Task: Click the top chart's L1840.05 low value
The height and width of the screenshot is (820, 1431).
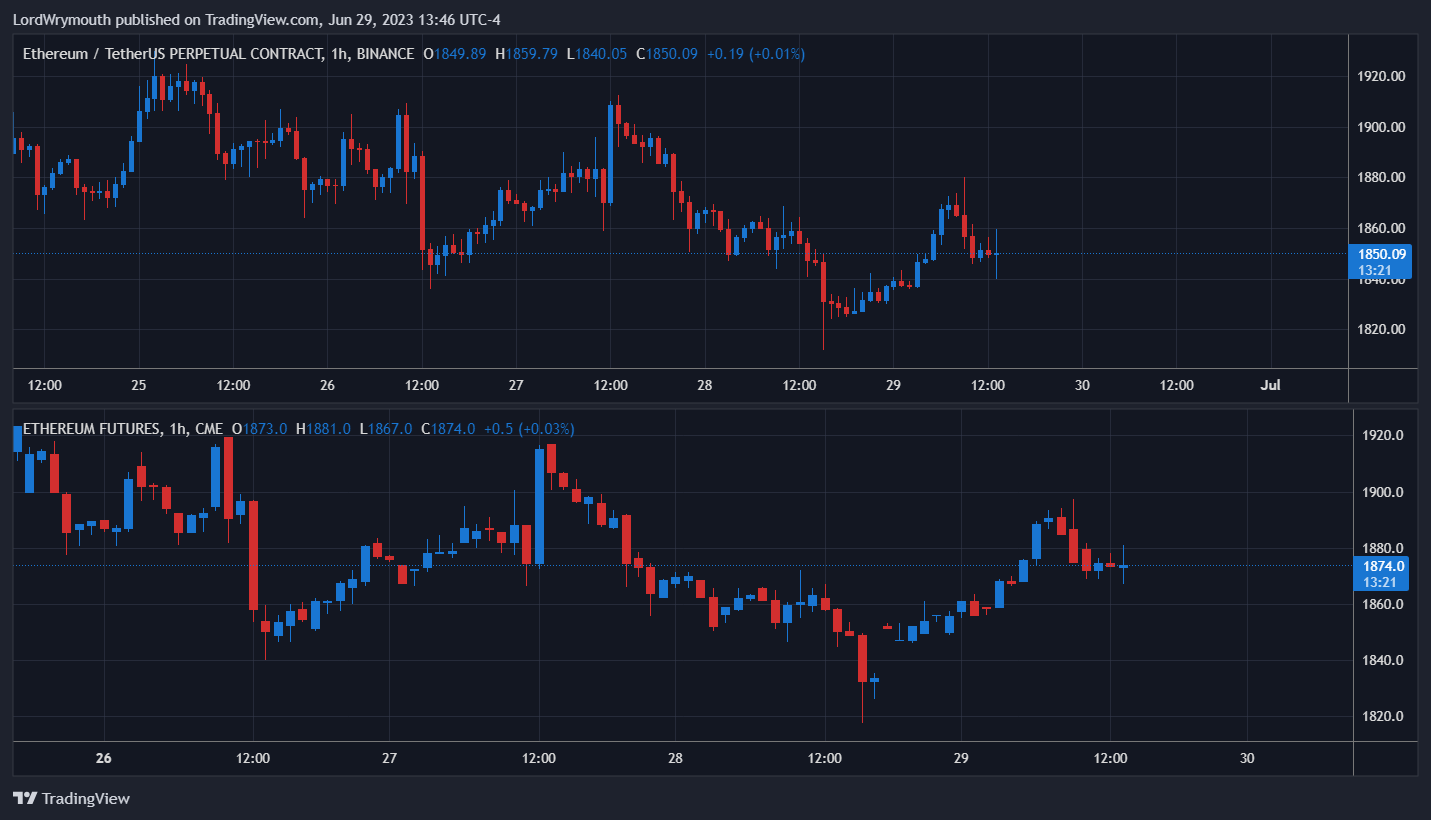Action: click(596, 53)
